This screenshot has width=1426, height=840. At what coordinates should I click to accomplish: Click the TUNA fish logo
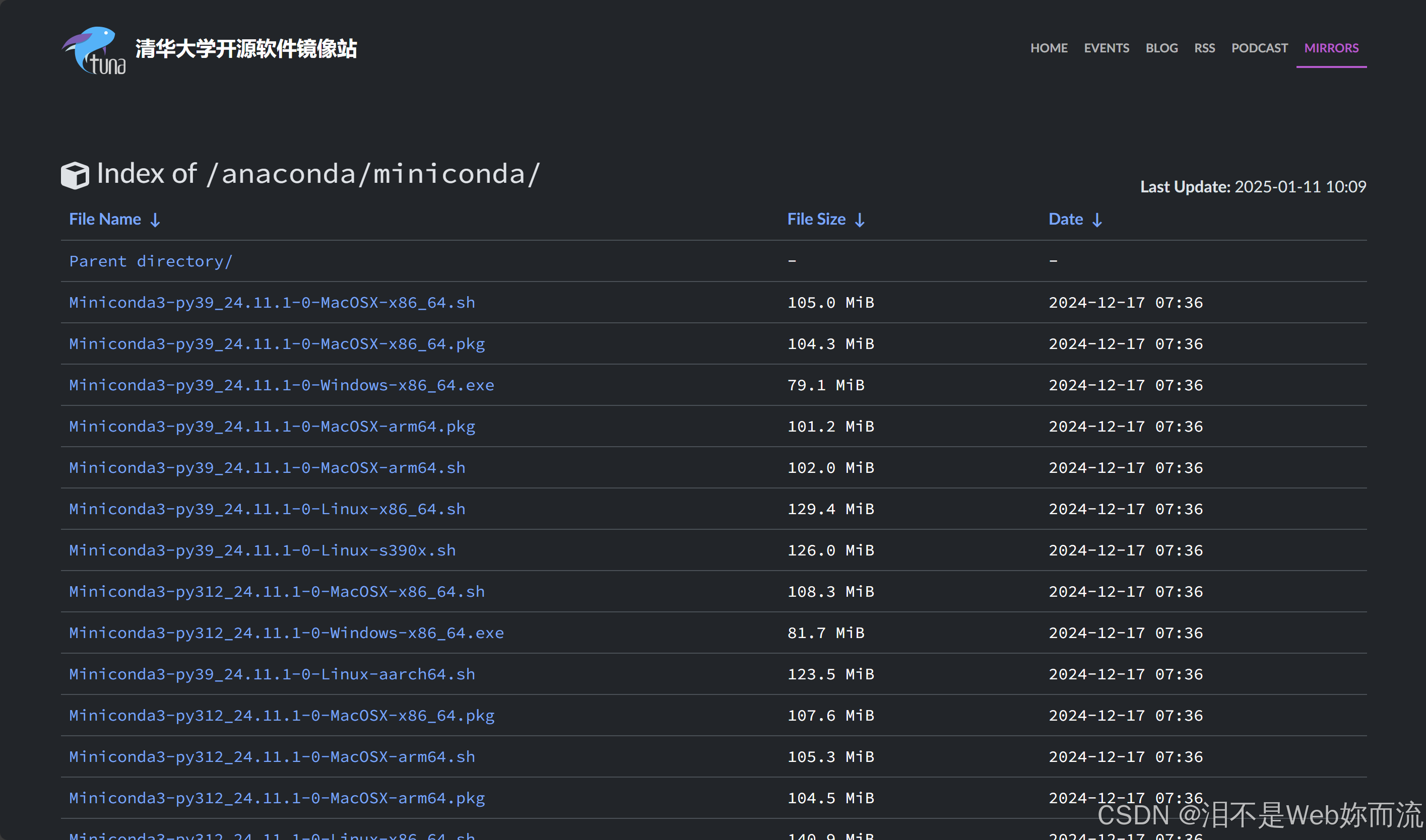[94, 50]
